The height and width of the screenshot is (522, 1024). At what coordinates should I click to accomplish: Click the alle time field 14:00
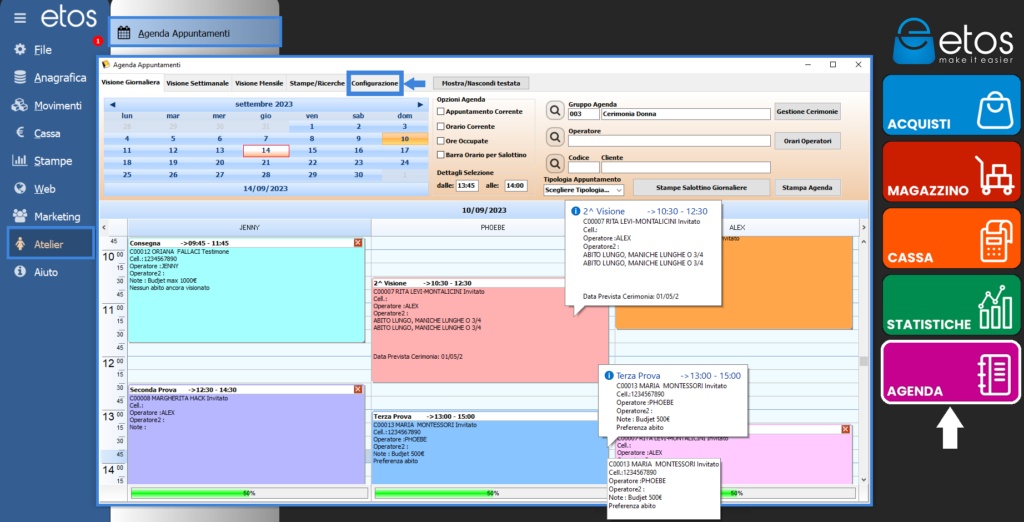[516, 186]
